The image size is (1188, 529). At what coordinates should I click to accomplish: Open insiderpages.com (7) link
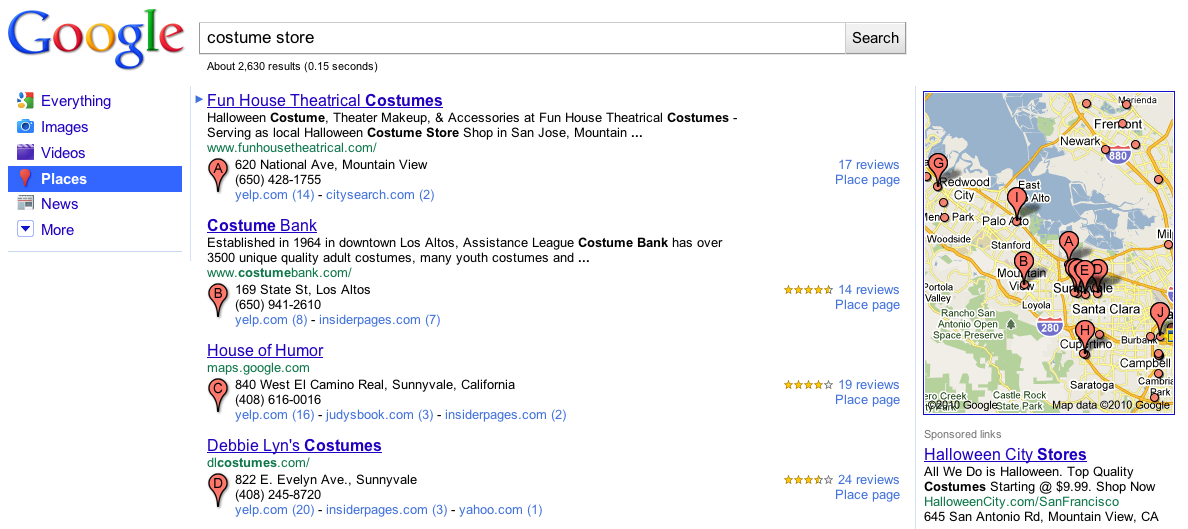[x=380, y=320]
